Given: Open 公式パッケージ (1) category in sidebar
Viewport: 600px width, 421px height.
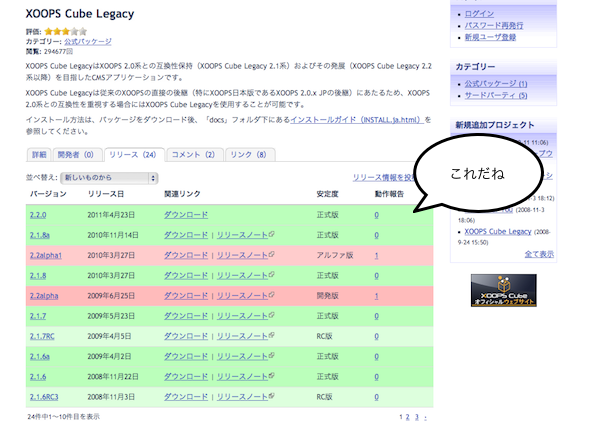Looking at the screenshot, I should (496, 84).
